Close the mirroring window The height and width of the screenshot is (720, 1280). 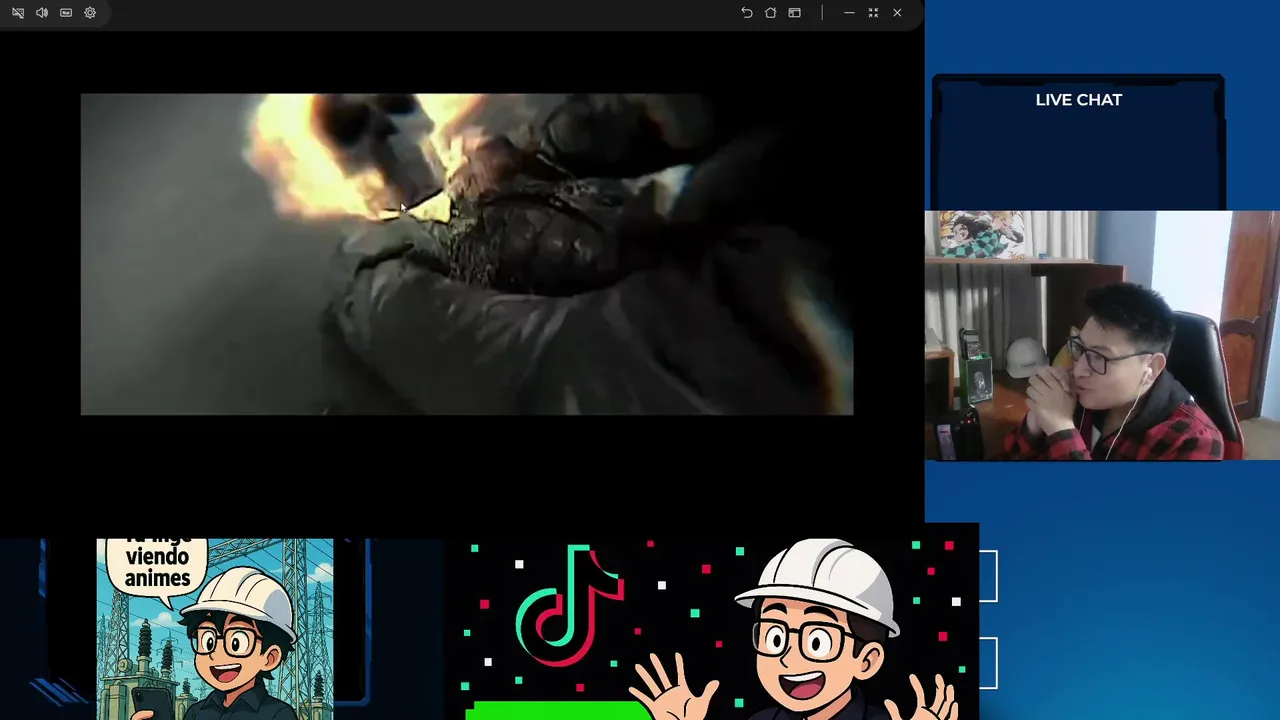[x=897, y=13]
